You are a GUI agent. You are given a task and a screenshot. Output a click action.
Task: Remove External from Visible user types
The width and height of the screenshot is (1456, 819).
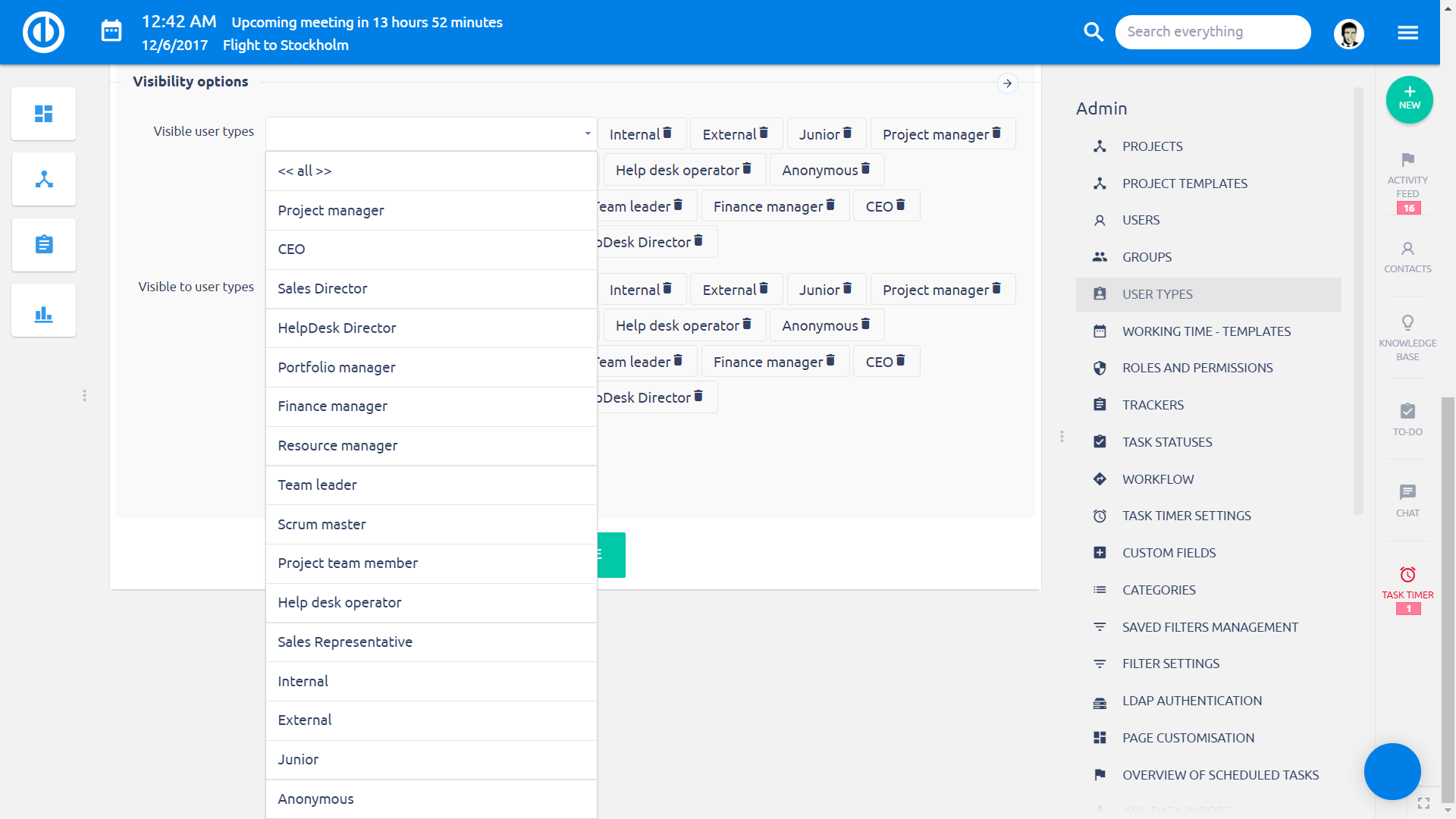[764, 133]
